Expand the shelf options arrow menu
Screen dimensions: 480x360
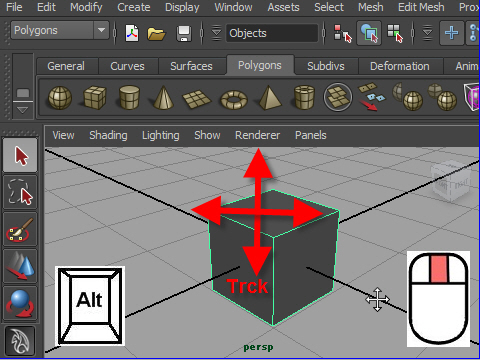tap(22, 110)
